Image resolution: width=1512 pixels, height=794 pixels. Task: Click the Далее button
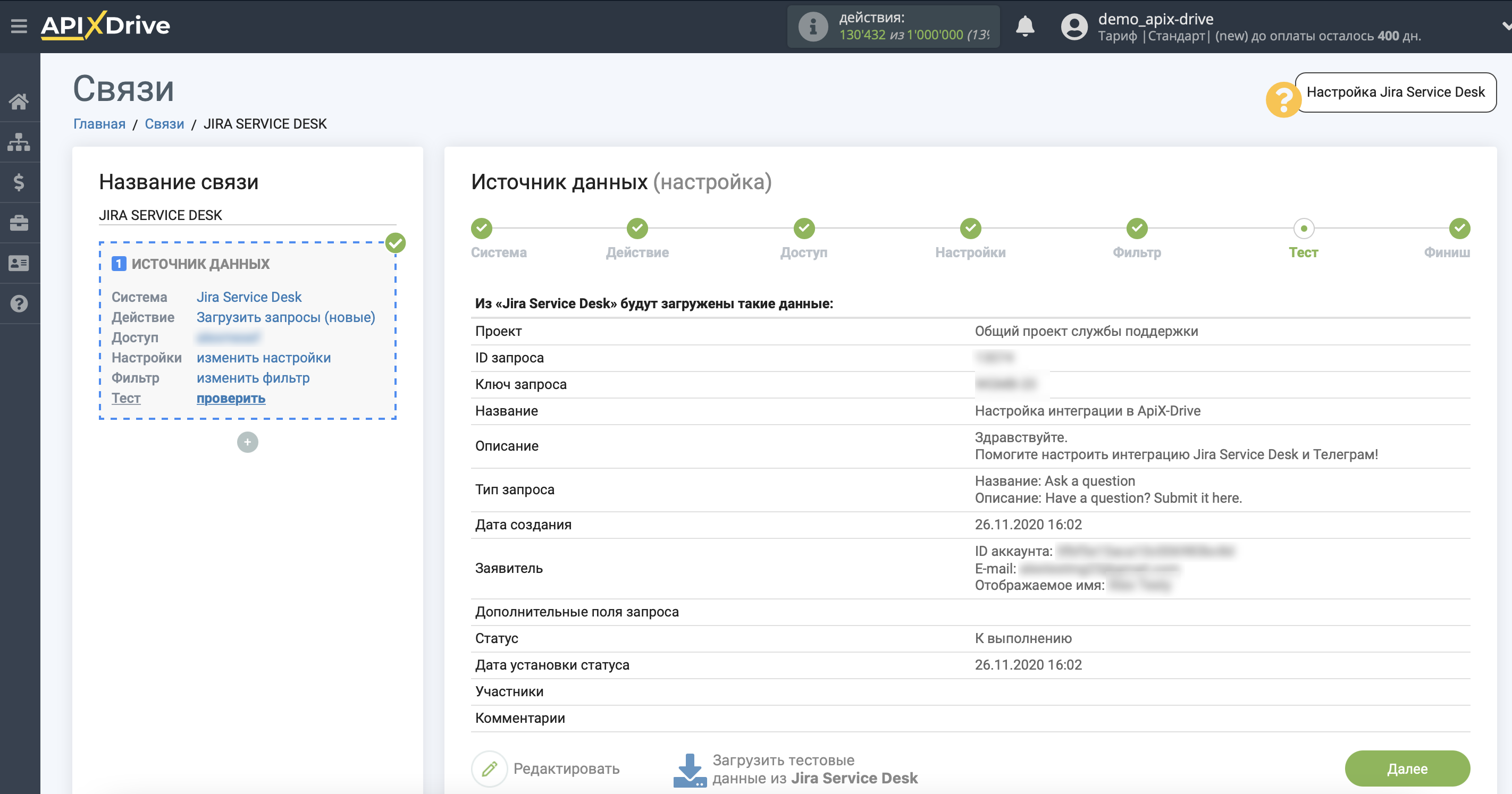1407,769
